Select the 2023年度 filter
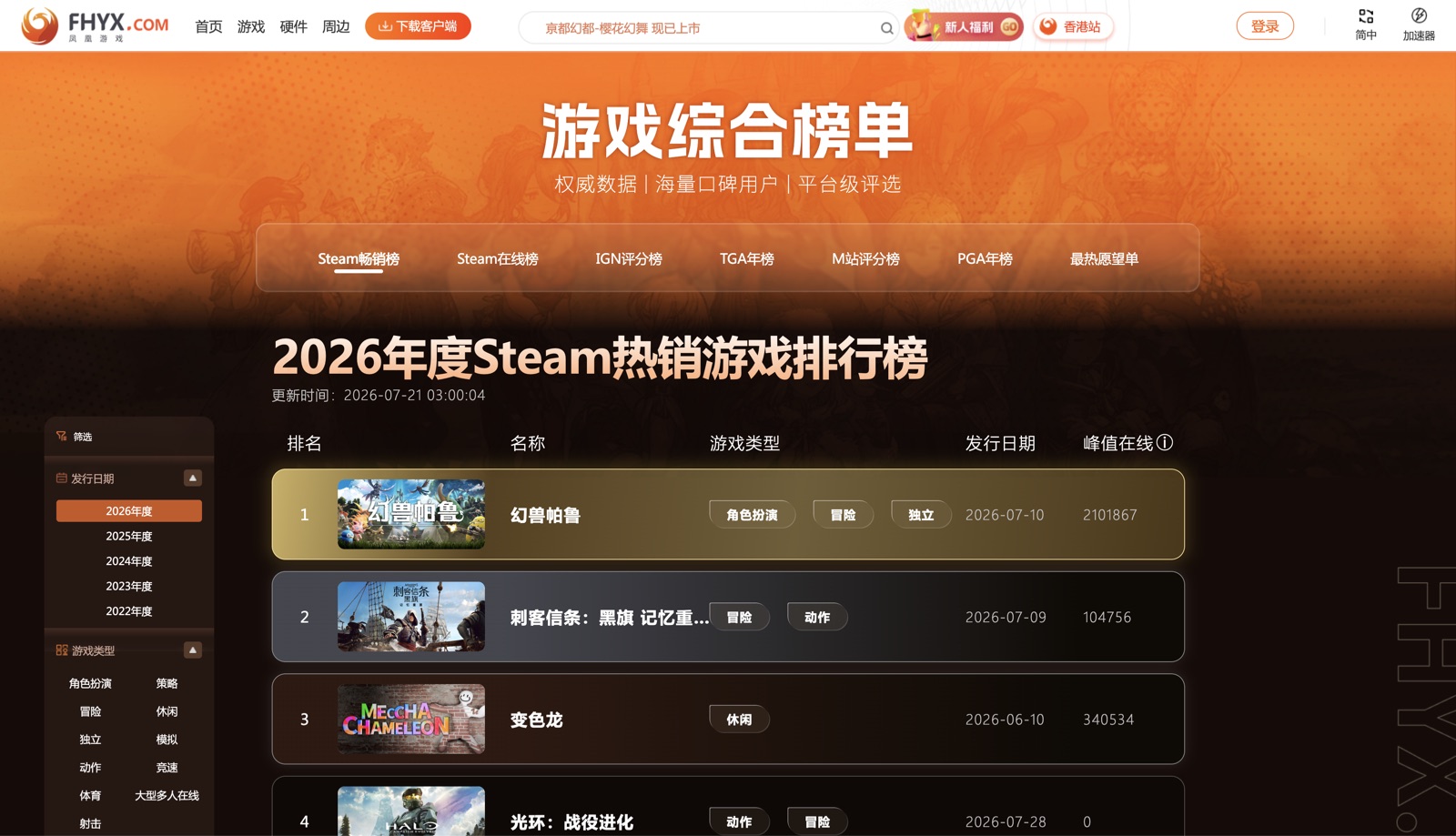The image size is (1456, 836). click(x=129, y=587)
